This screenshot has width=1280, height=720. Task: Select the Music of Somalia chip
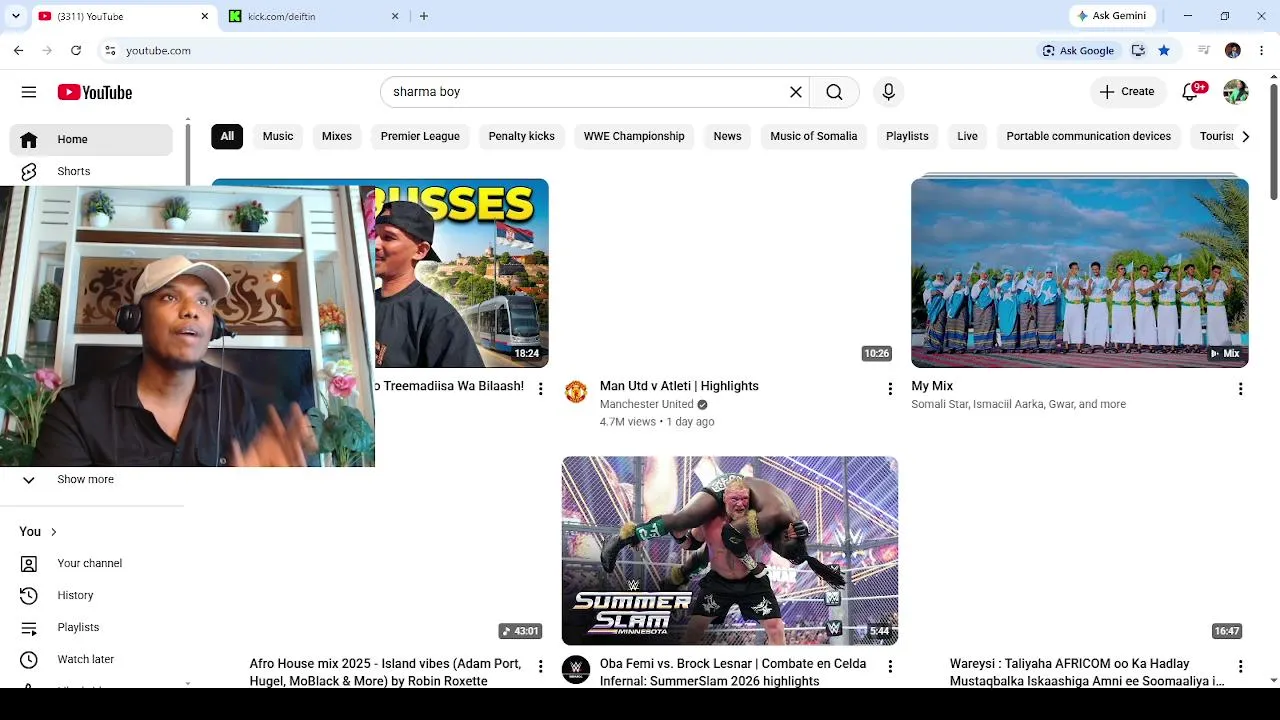coord(814,136)
